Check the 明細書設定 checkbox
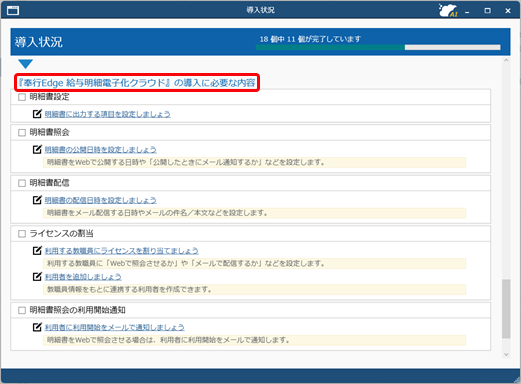Screen dimensions: 521x384 [22, 97]
